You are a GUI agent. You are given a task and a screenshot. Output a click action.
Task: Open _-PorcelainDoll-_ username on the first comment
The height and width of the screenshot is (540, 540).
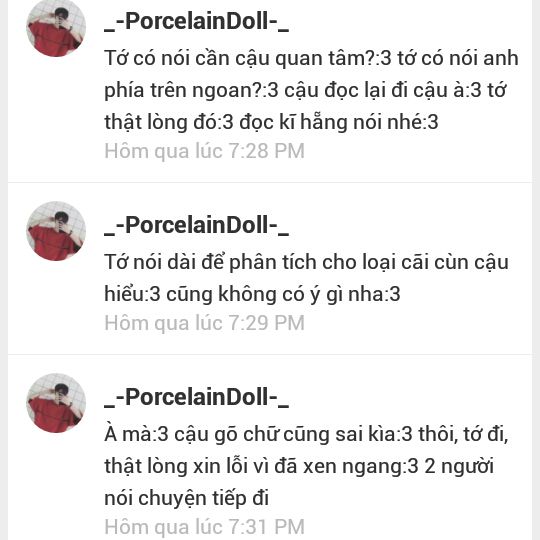(196, 21)
